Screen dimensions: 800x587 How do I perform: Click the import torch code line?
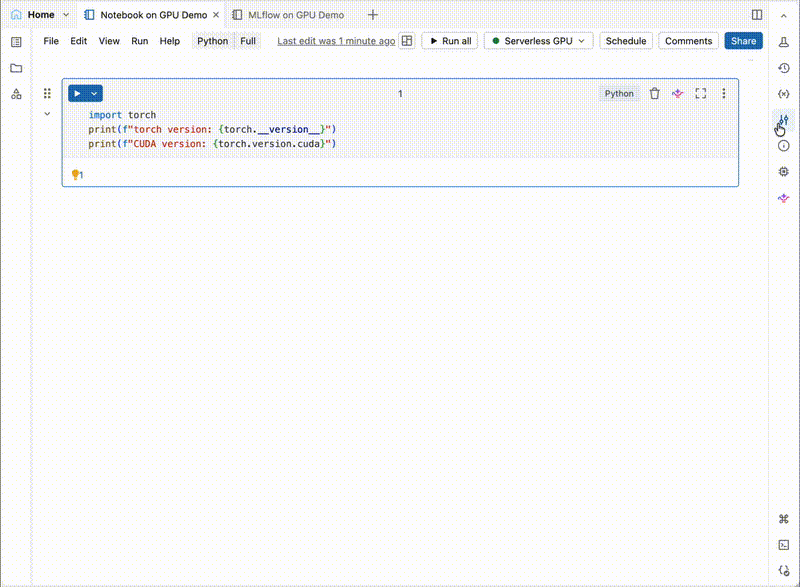click(x=122, y=115)
